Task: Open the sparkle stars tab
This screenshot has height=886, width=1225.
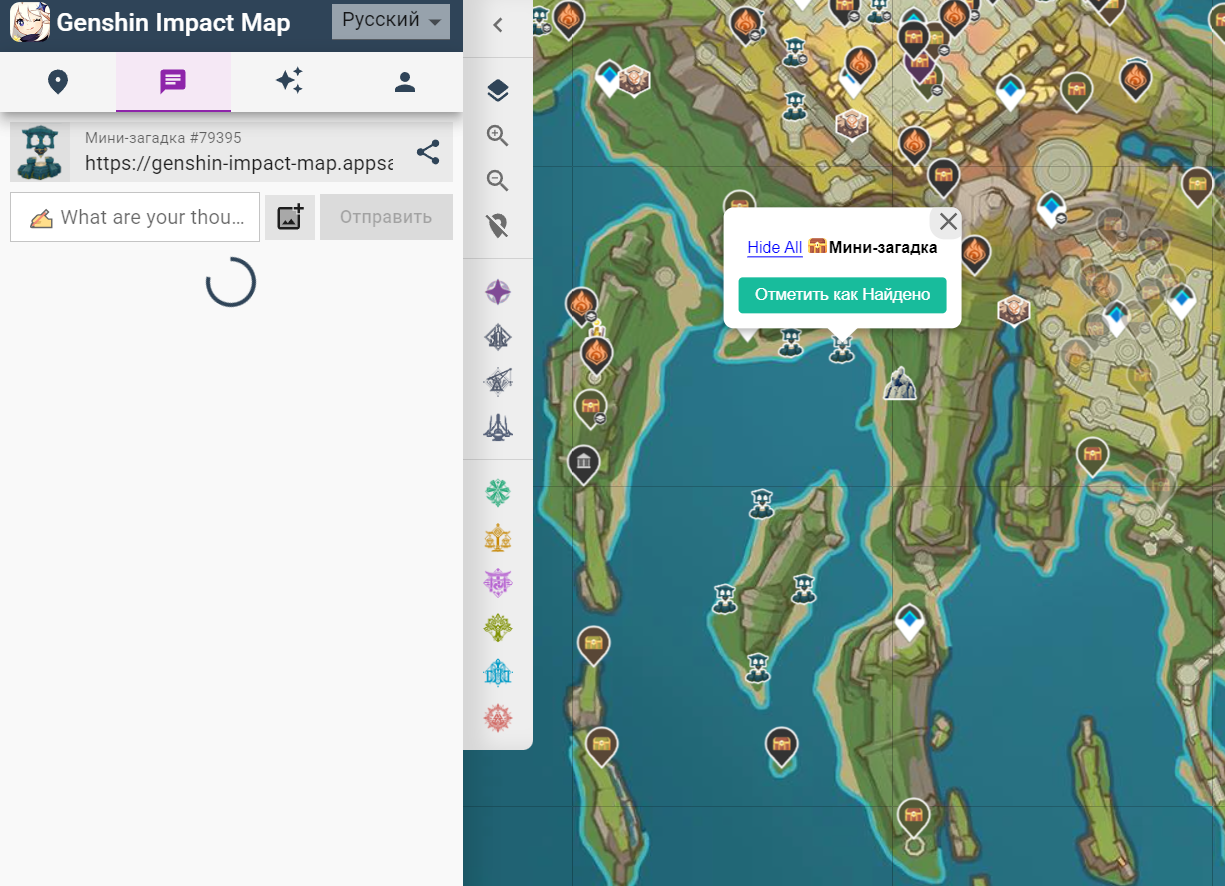Action: click(x=289, y=82)
